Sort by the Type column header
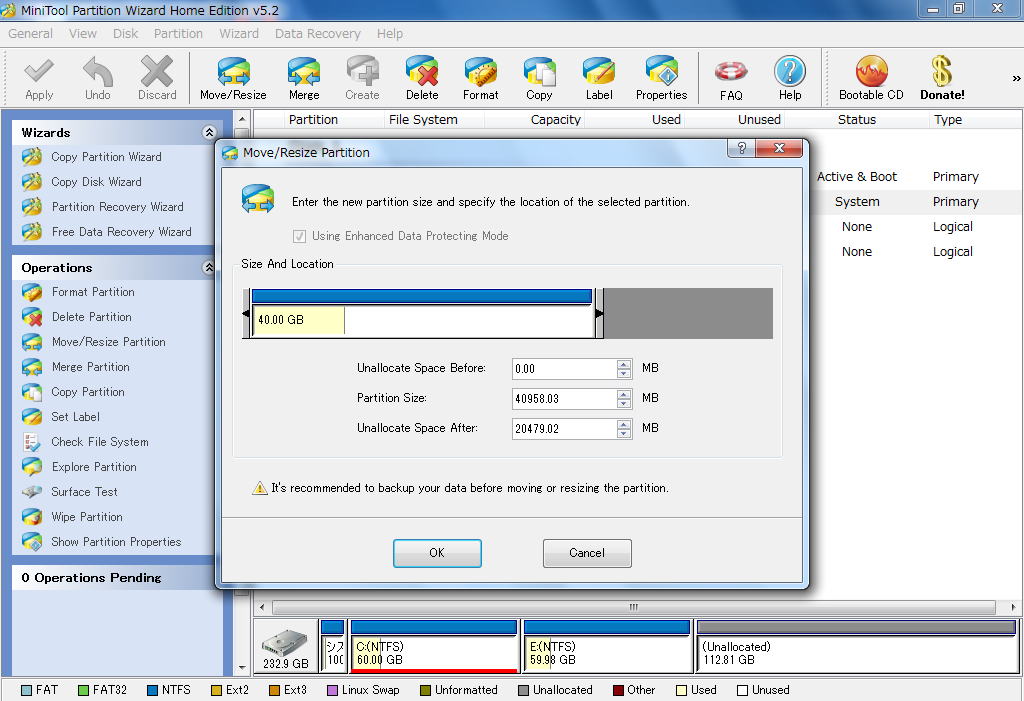The width and height of the screenshot is (1024, 701). click(948, 120)
